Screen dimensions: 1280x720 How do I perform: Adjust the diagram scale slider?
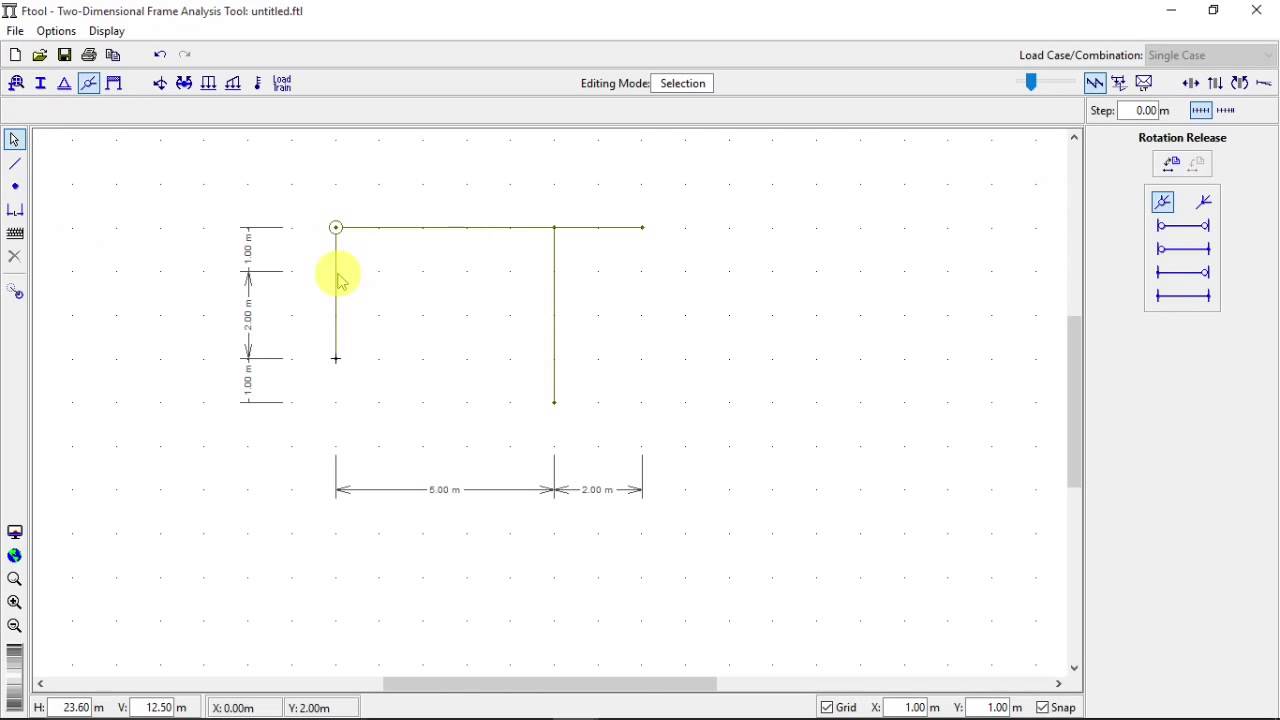click(x=1031, y=83)
